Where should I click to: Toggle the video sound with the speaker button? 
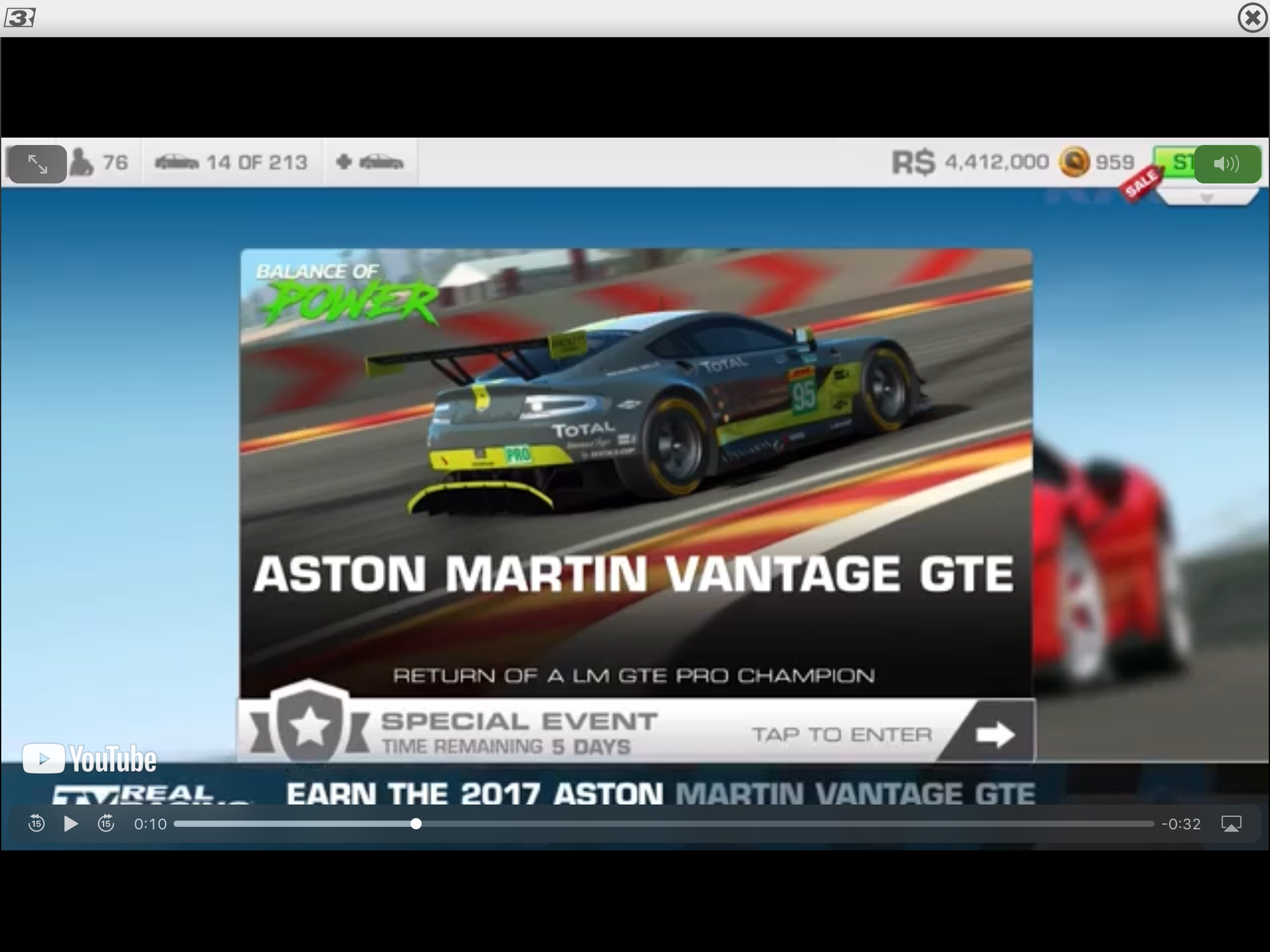pyautogui.click(x=1227, y=164)
